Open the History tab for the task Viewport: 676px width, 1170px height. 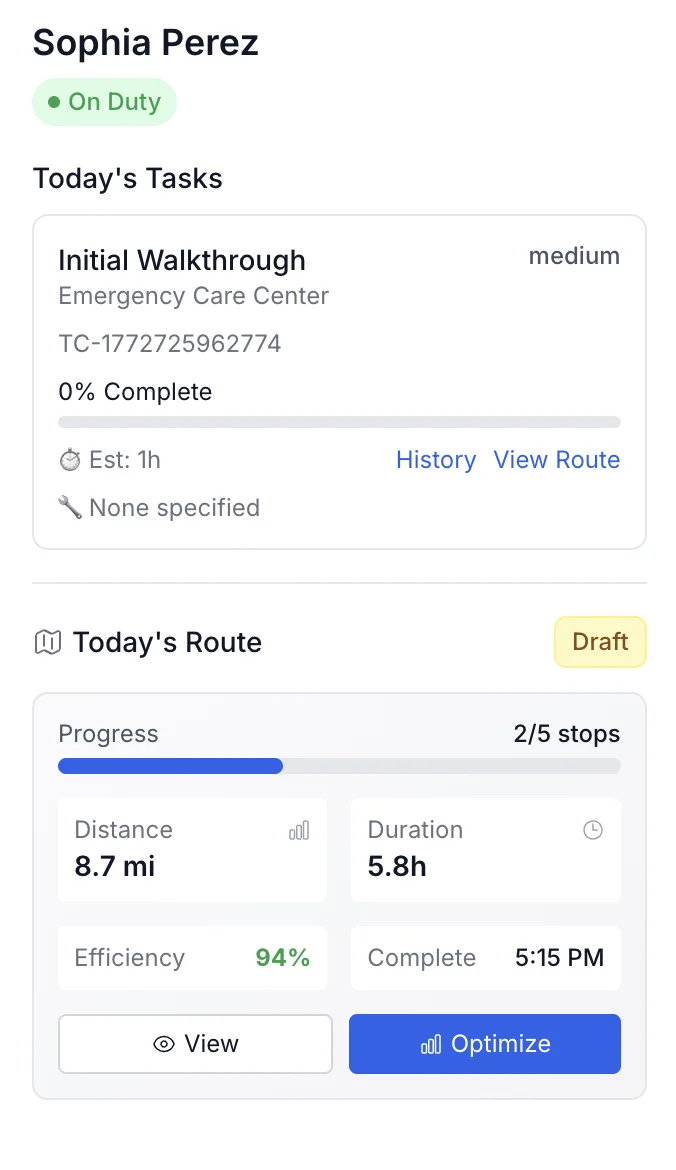(436, 459)
